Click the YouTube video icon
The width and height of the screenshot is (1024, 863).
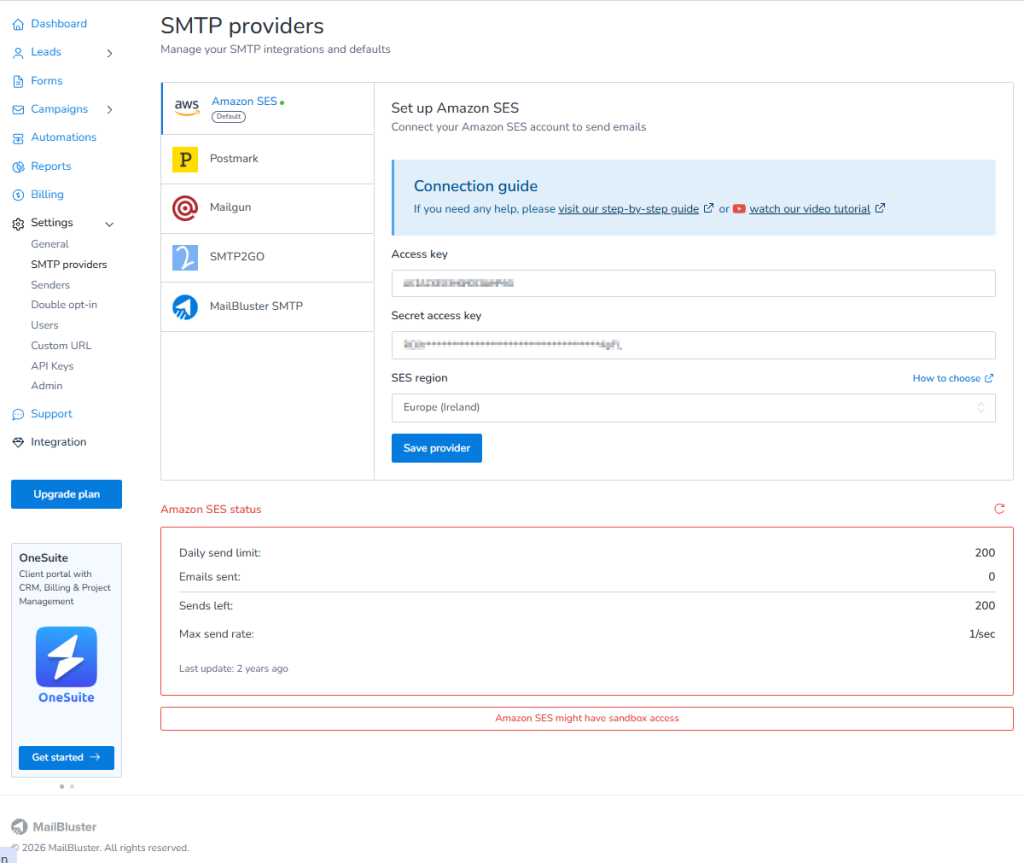[739, 209]
